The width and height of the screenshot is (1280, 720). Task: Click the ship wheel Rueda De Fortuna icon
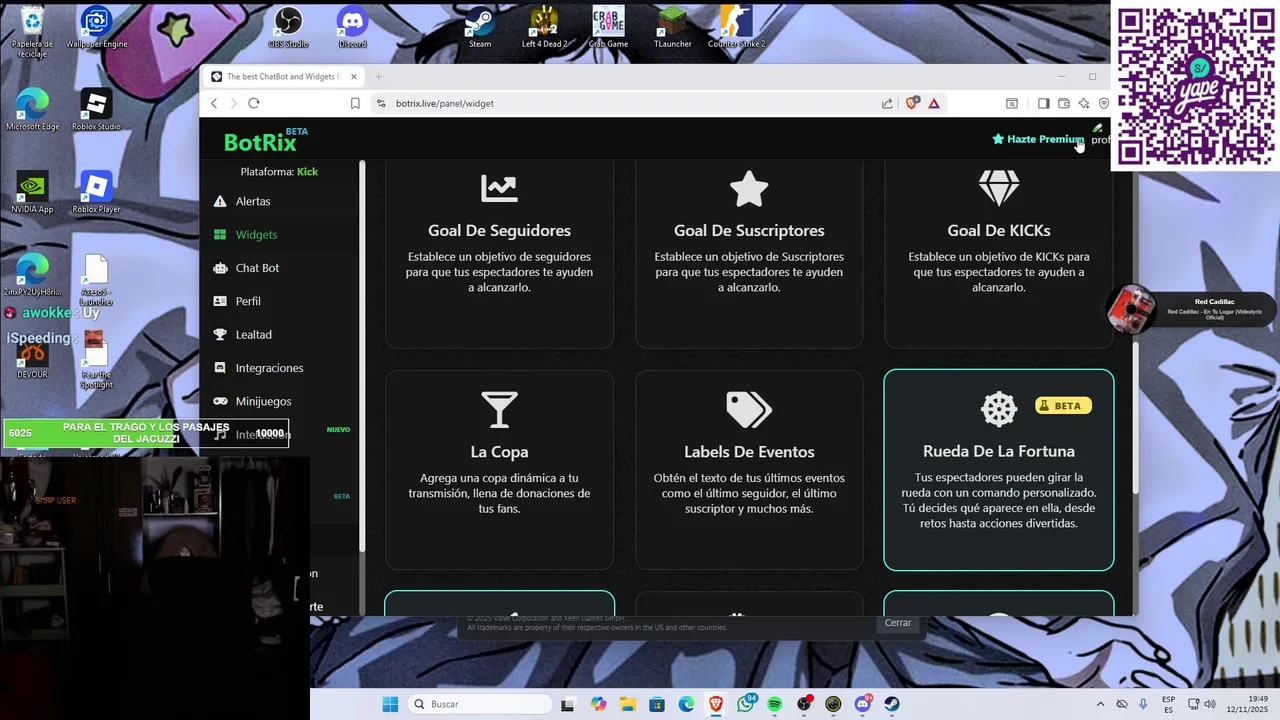[x=999, y=409]
